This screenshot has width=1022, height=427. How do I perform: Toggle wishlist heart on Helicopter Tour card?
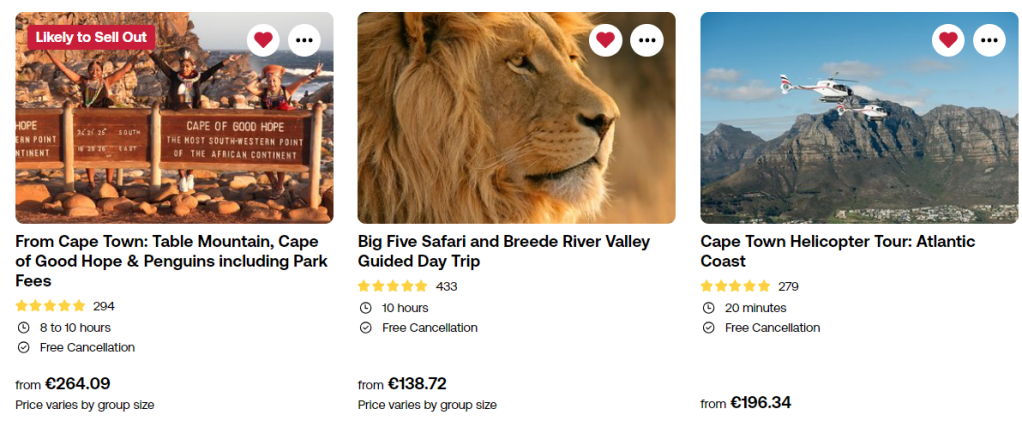click(948, 40)
